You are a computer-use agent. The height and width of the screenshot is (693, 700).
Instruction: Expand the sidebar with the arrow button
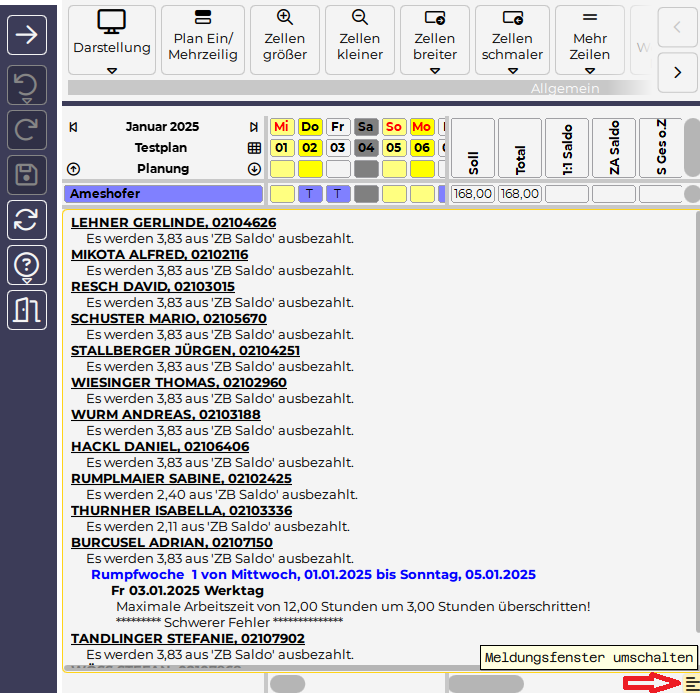27,34
